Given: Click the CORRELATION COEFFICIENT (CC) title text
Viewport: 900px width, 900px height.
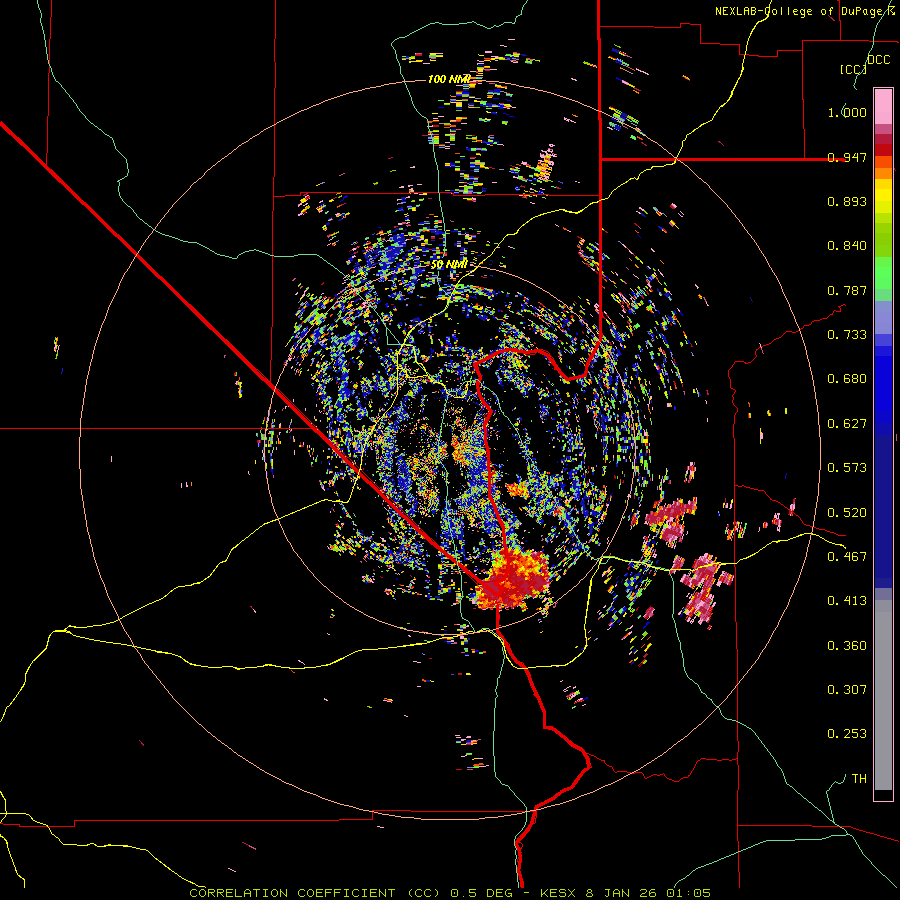Looking at the screenshot, I should pos(317,893).
